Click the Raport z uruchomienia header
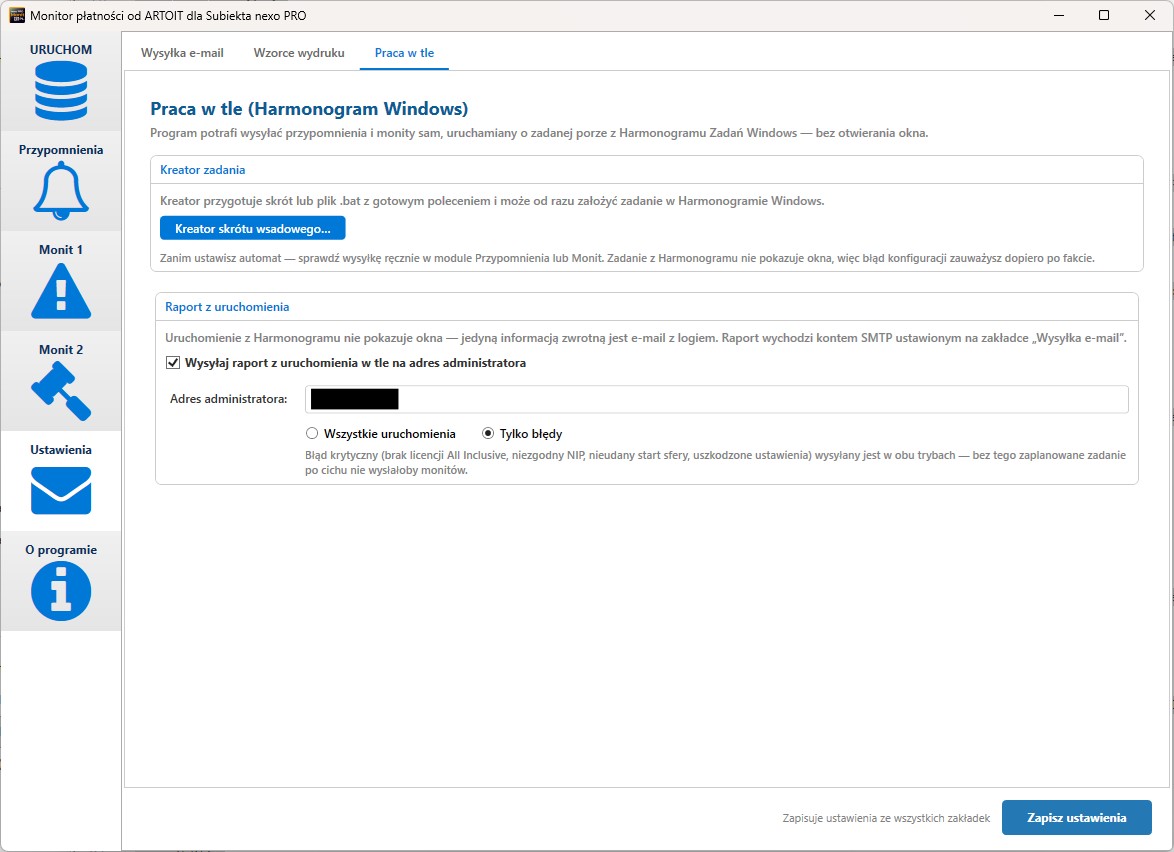Viewport: 1174px width, 852px height. (227, 307)
